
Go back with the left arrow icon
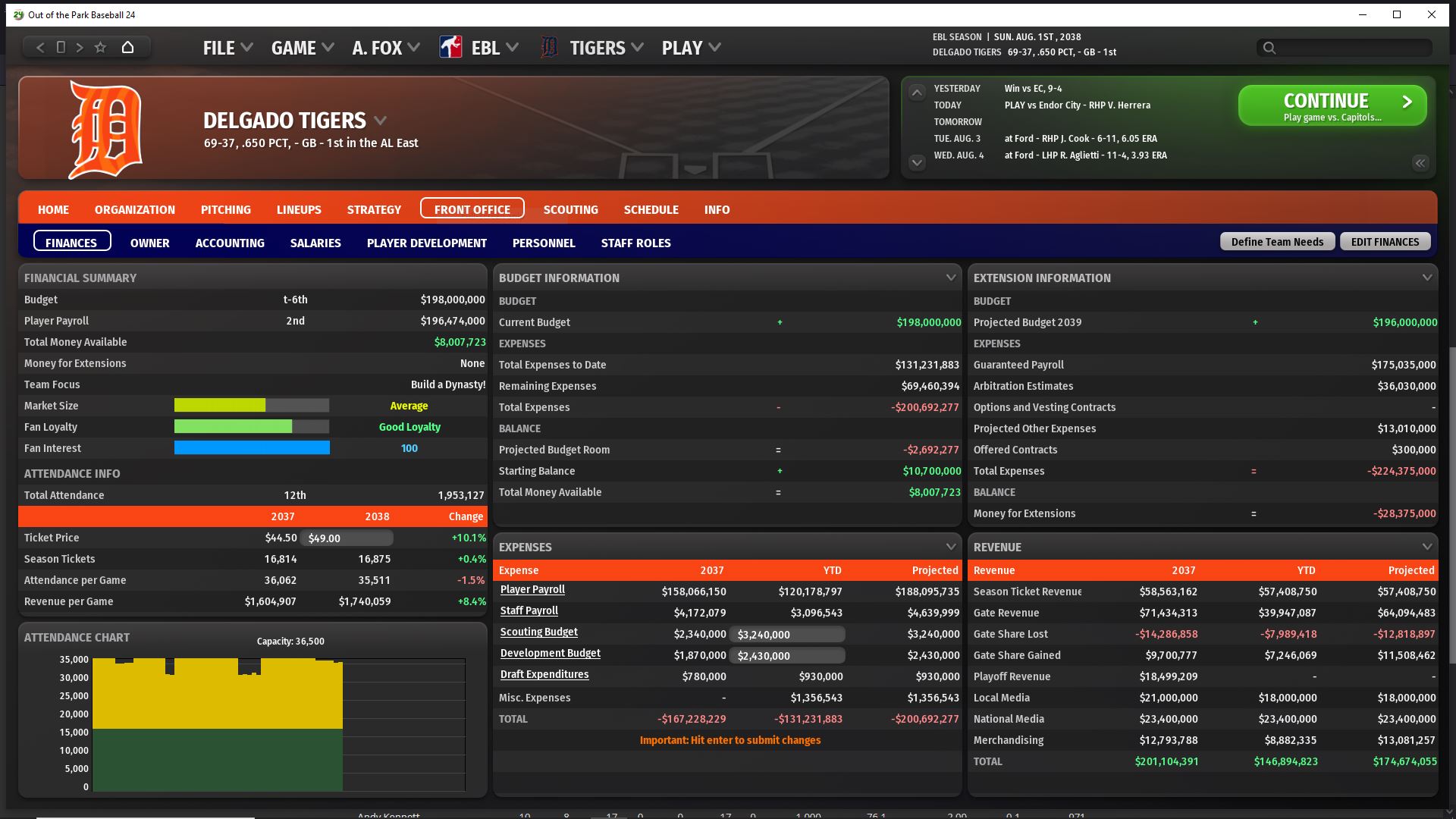tap(40, 47)
